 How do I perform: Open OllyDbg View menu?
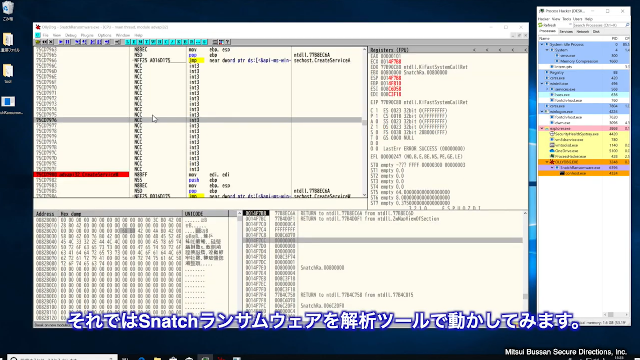(57, 36)
